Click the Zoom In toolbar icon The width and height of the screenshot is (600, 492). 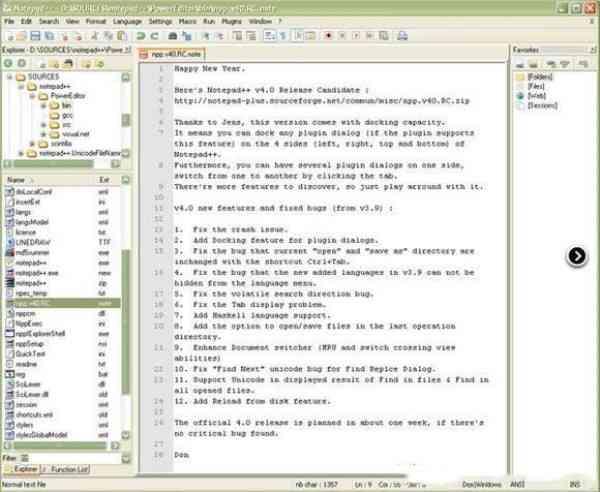point(205,36)
